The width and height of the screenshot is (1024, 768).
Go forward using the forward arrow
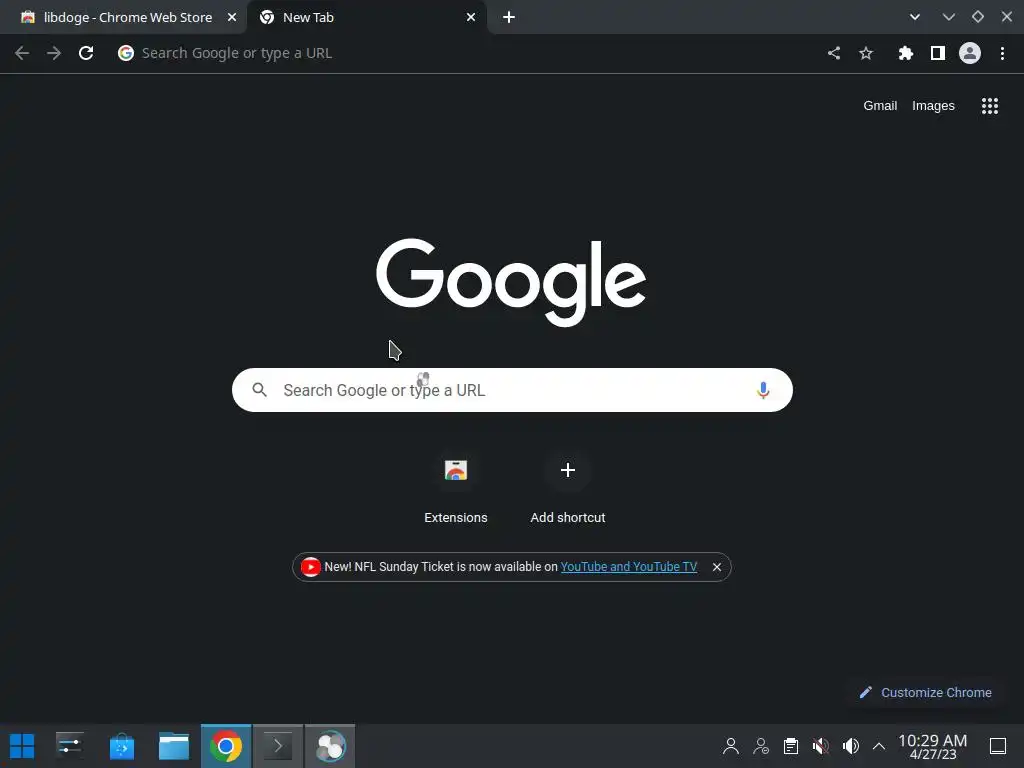coord(54,53)
